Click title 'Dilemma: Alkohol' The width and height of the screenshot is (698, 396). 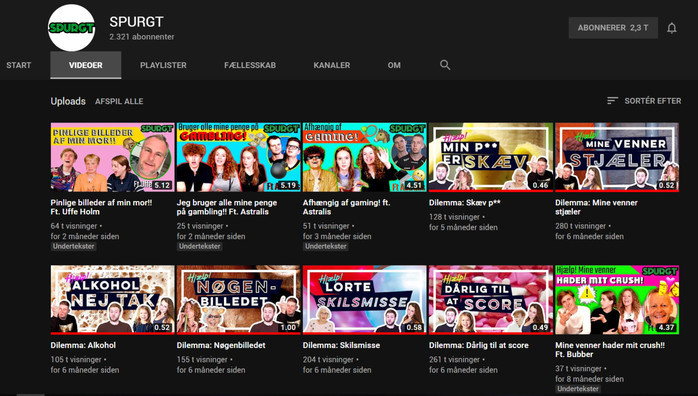[x=83, y=345]
